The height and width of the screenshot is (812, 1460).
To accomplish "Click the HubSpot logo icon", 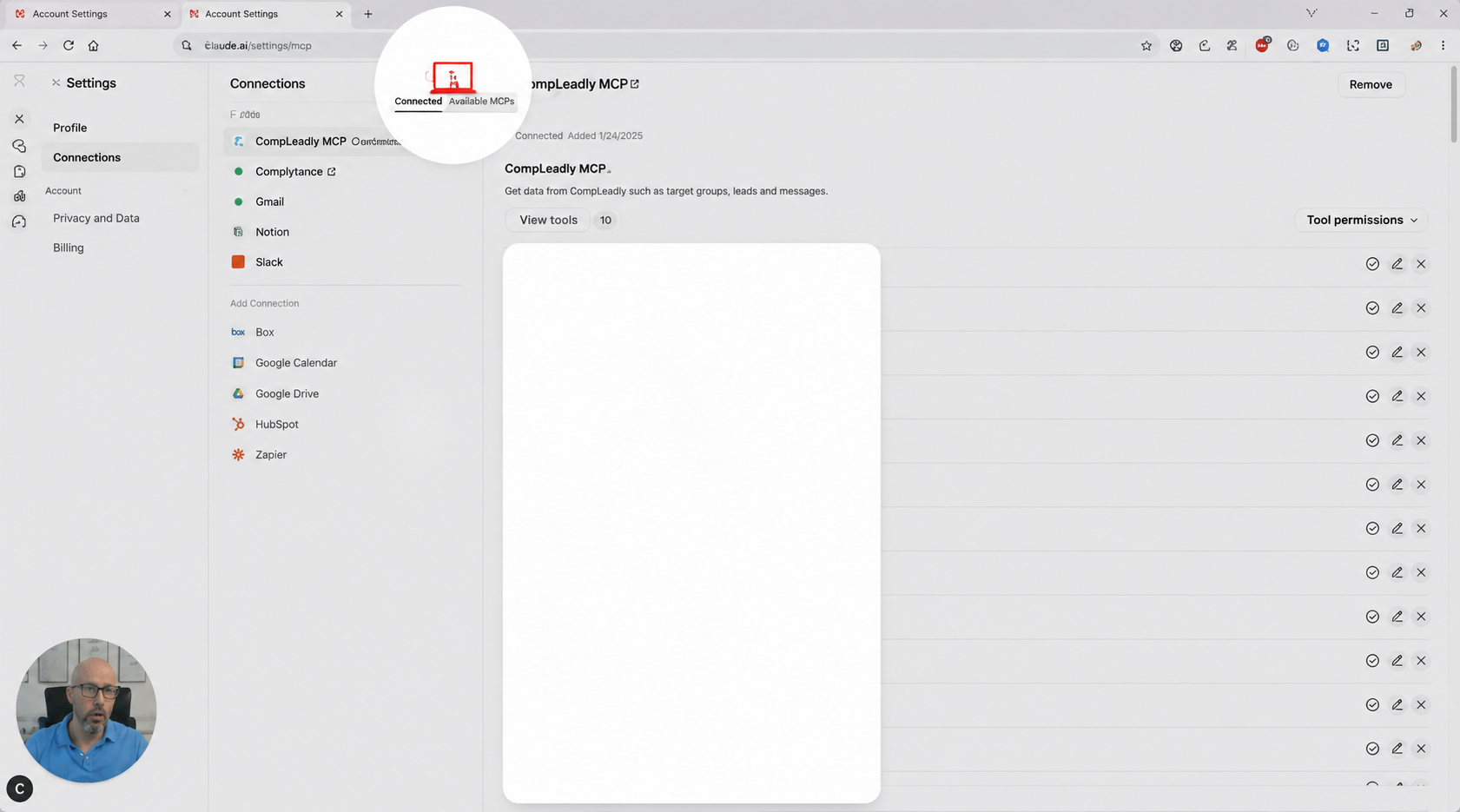I will [238, 424].
